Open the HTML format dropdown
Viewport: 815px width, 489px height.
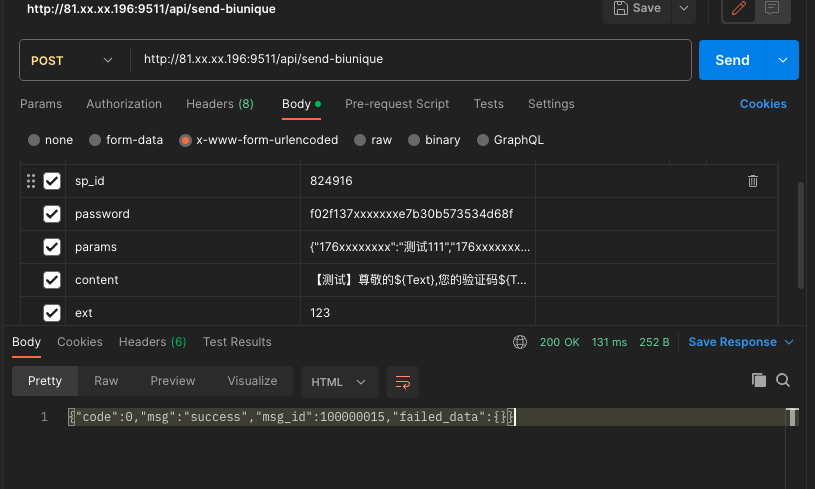339,381
